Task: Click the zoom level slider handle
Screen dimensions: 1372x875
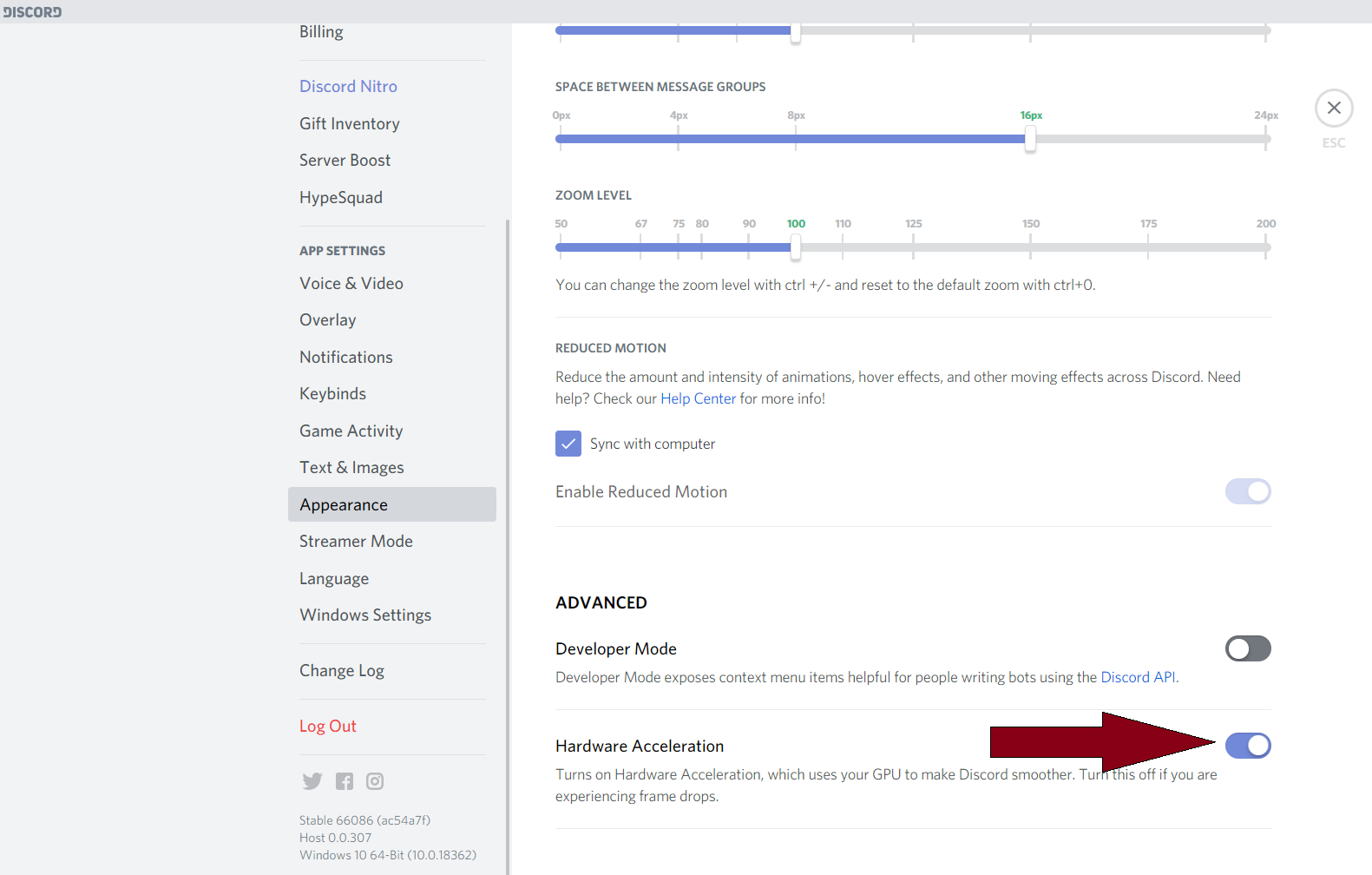Action: coord(795,247)
